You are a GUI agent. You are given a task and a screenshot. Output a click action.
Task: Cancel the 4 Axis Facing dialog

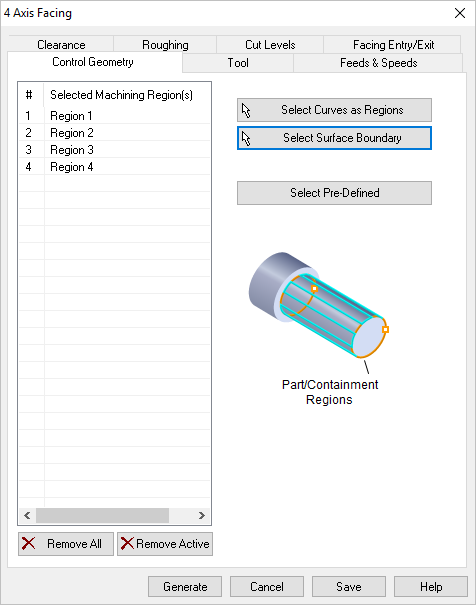(267, 587)
